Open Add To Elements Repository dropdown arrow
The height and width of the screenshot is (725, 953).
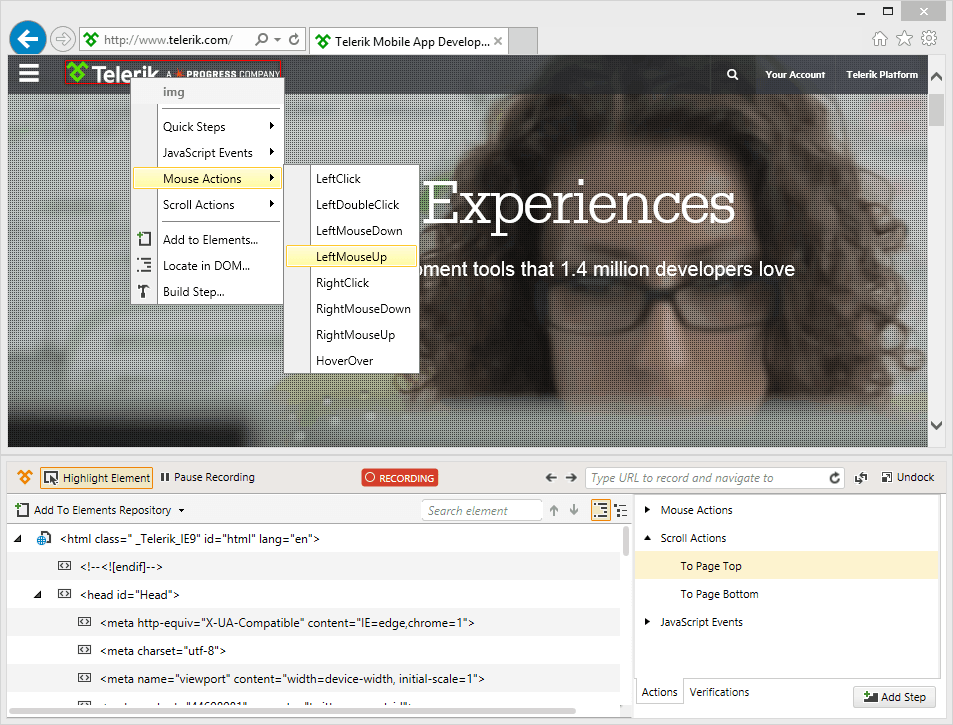coord(181,510)
